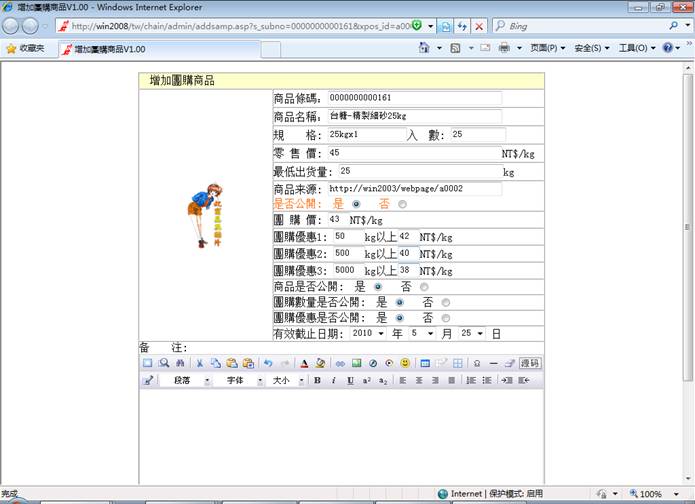
Task: Select '是' for 團購數量是否公開
Action: pyautogui.click(x=400, y=302)
